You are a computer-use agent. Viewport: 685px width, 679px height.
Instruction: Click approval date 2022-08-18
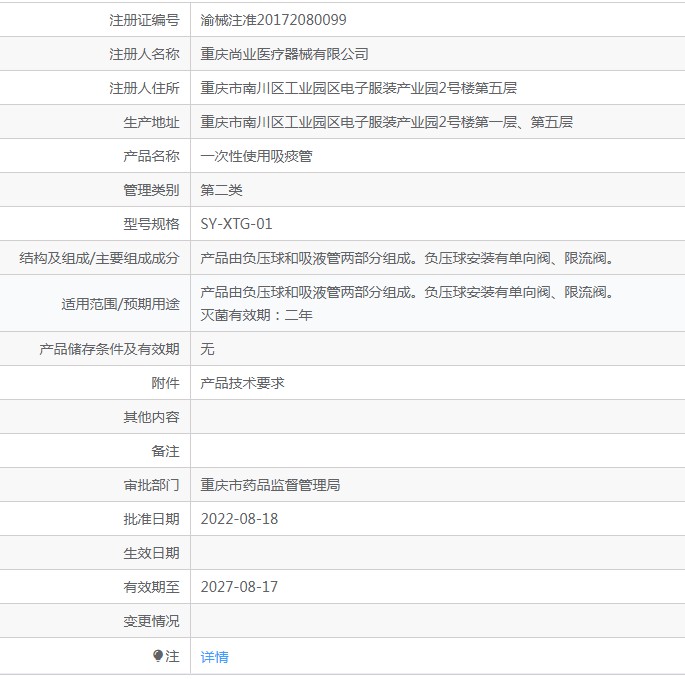click(239, 519)
